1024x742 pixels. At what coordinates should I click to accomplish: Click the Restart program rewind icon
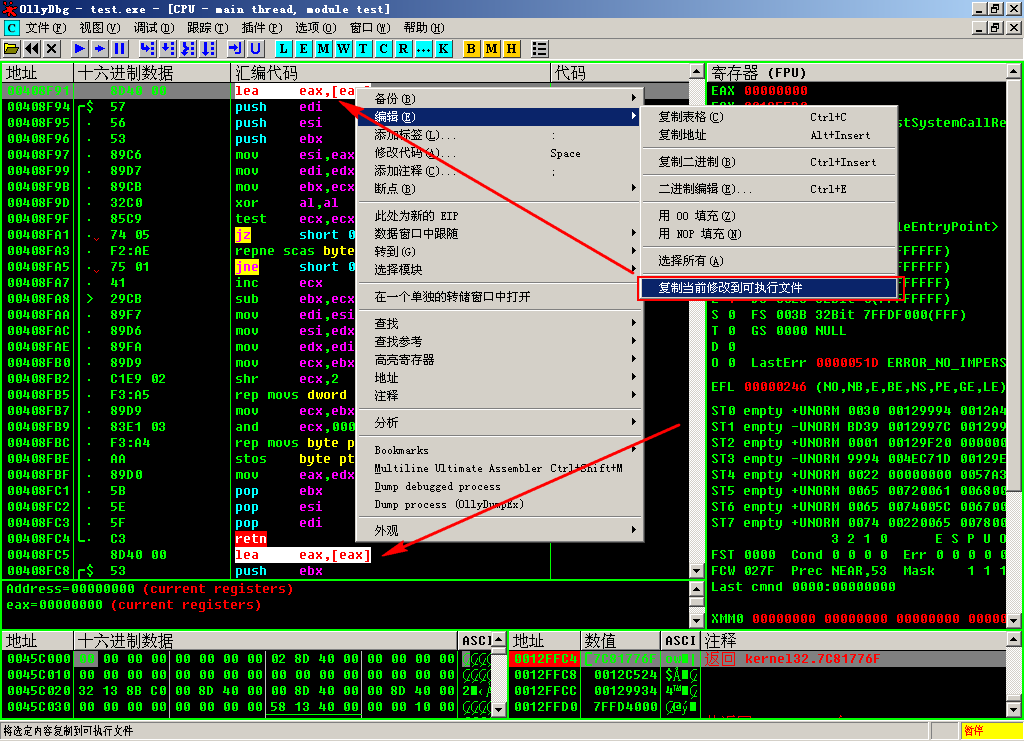pos(32,48)
